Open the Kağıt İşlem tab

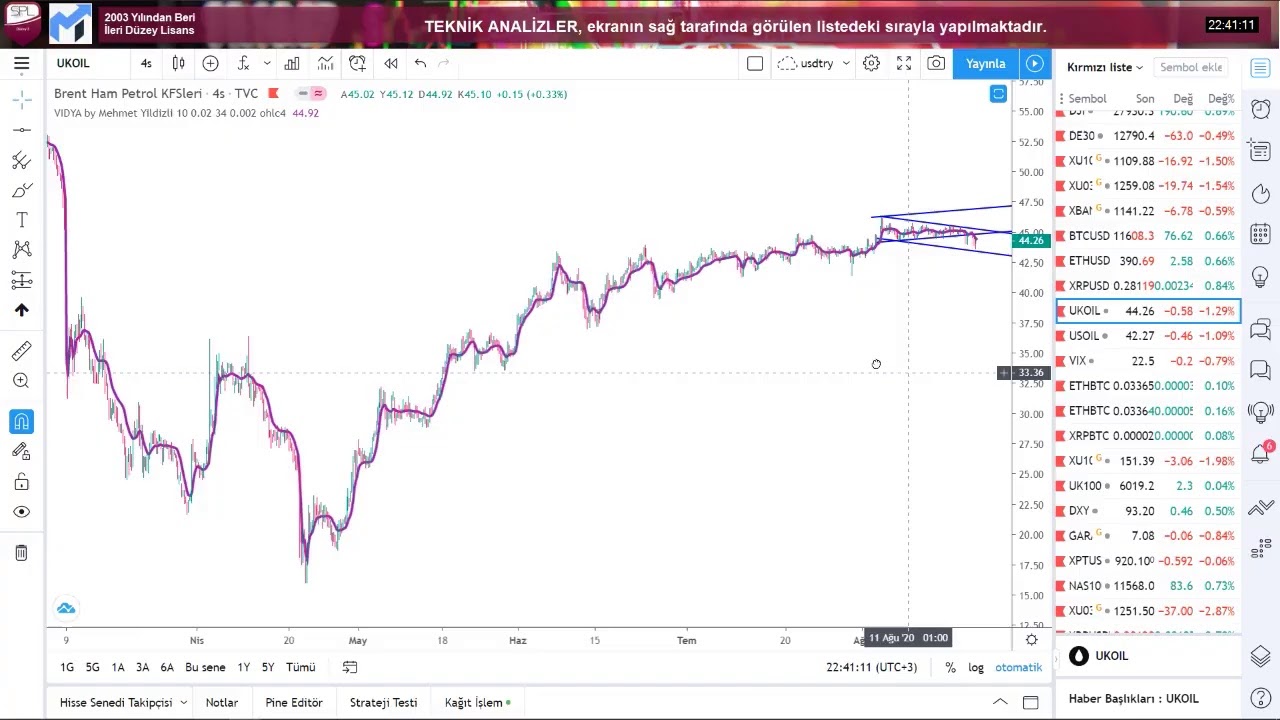(477, 702)
